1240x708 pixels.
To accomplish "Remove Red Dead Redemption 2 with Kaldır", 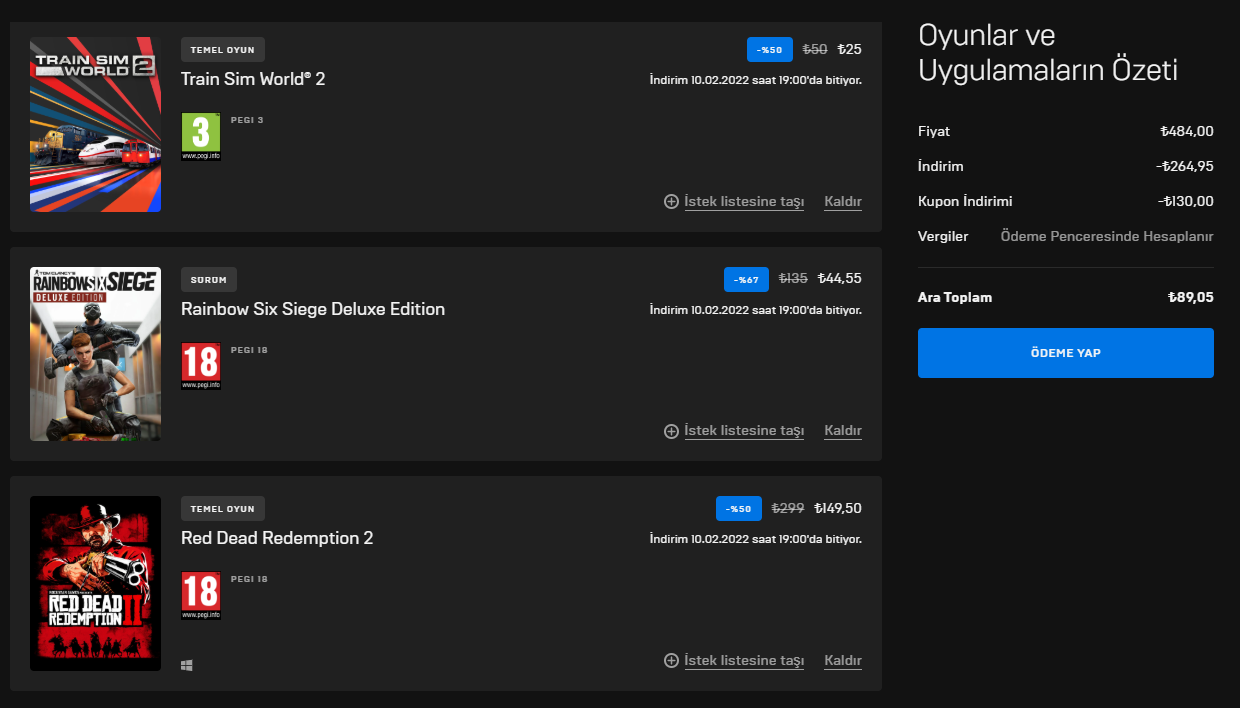I will tap(843, 660).
